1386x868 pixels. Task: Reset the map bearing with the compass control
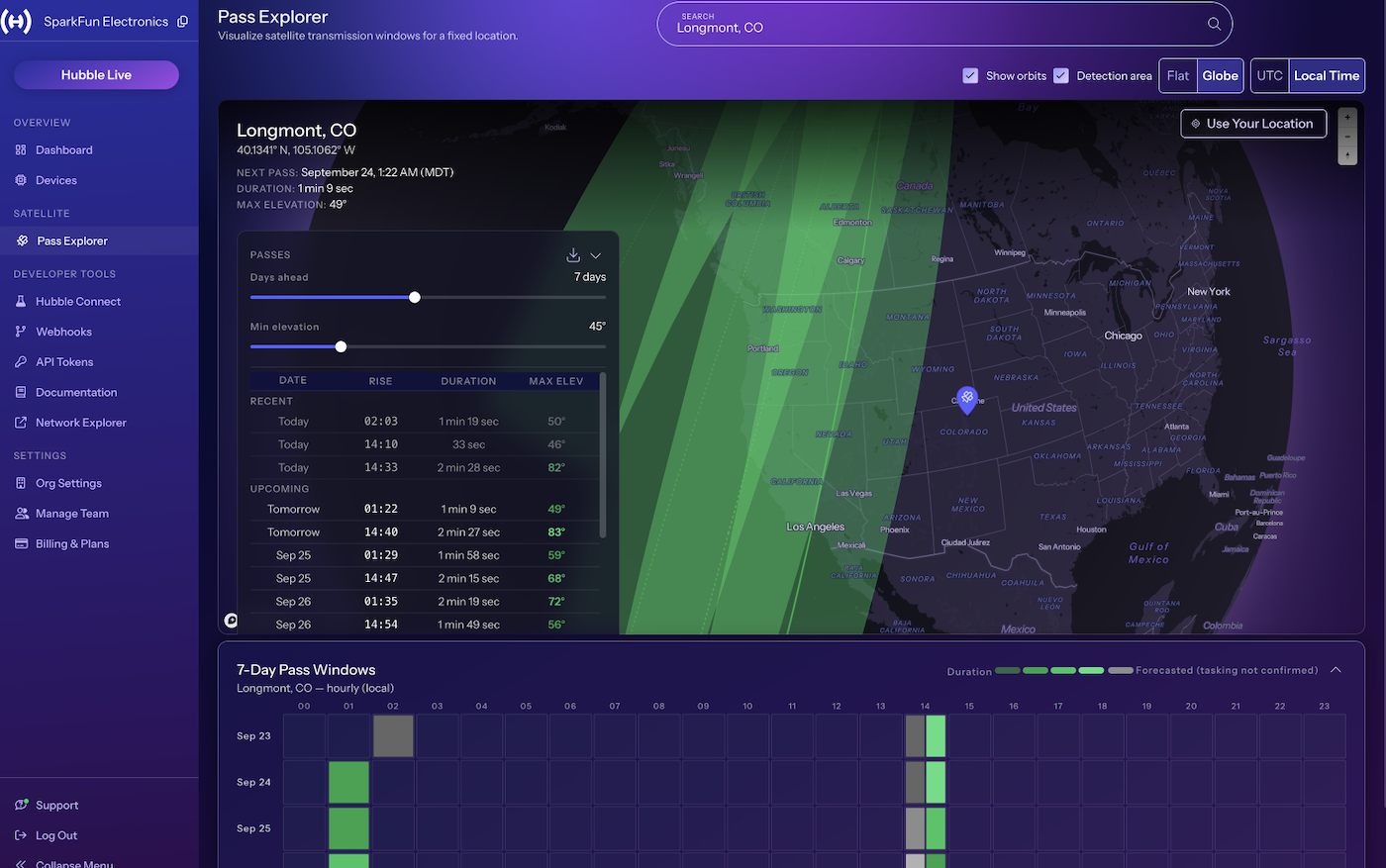1347,155
